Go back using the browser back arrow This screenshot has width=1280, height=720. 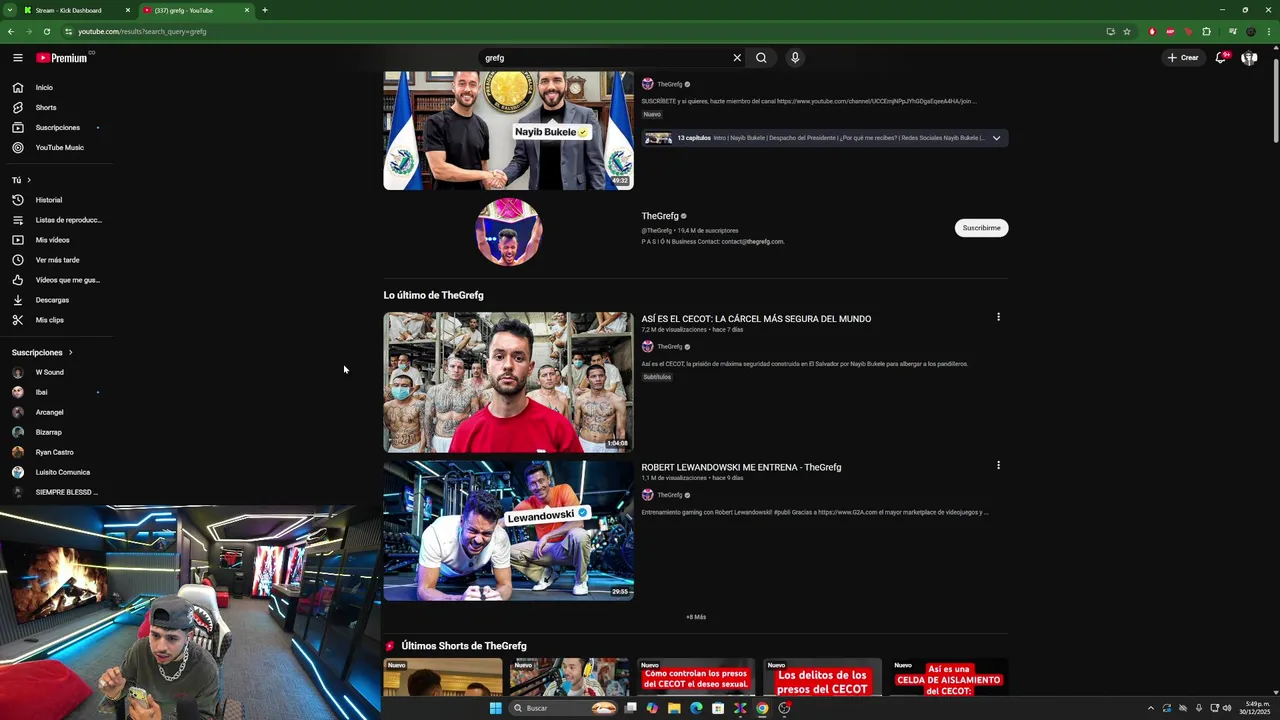click(11, 31)
